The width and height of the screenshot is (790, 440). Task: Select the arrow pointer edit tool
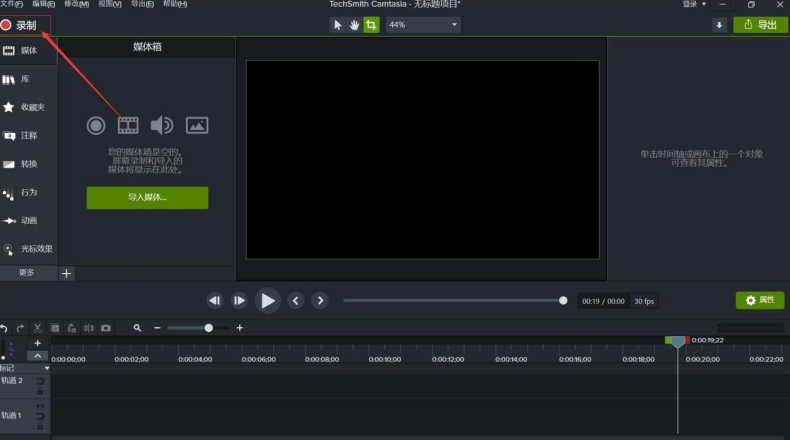[338, 25]
